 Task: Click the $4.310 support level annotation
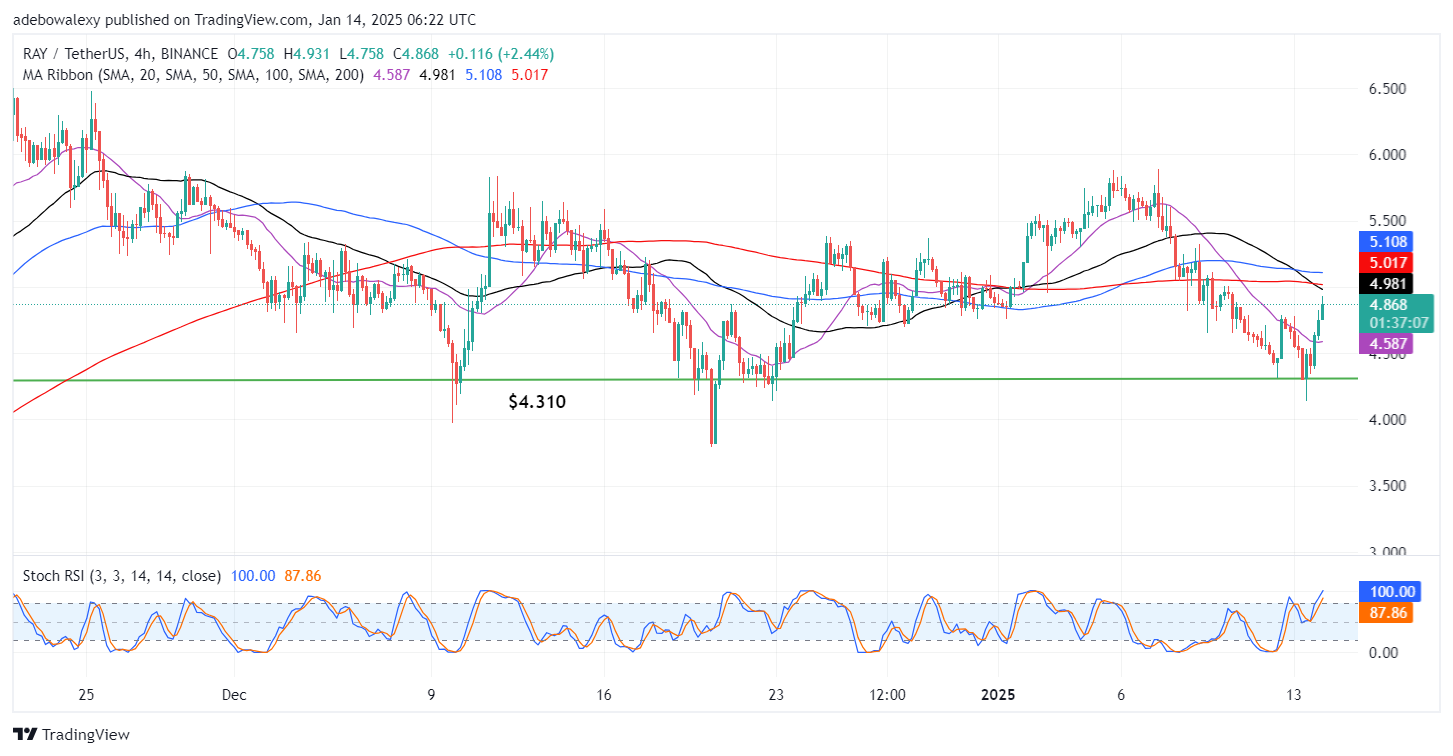tap(537, 402)
